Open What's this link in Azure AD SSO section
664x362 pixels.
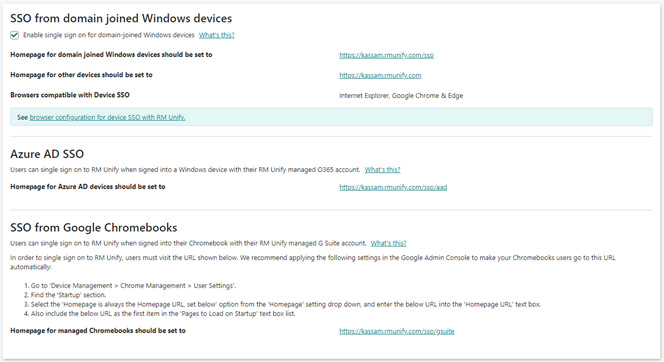[382, 170]
